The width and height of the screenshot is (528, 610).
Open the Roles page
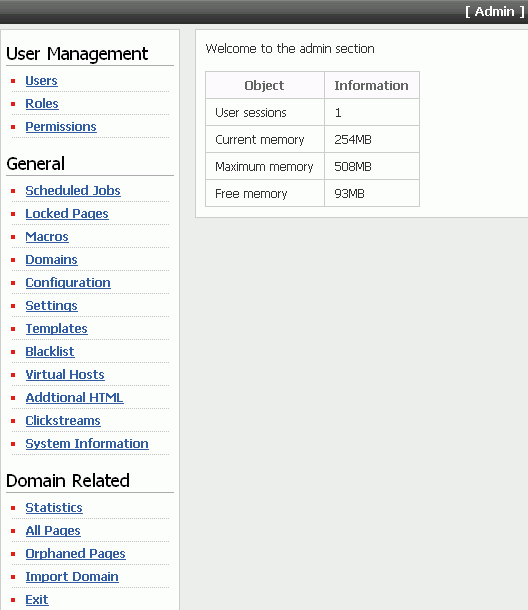42,103
